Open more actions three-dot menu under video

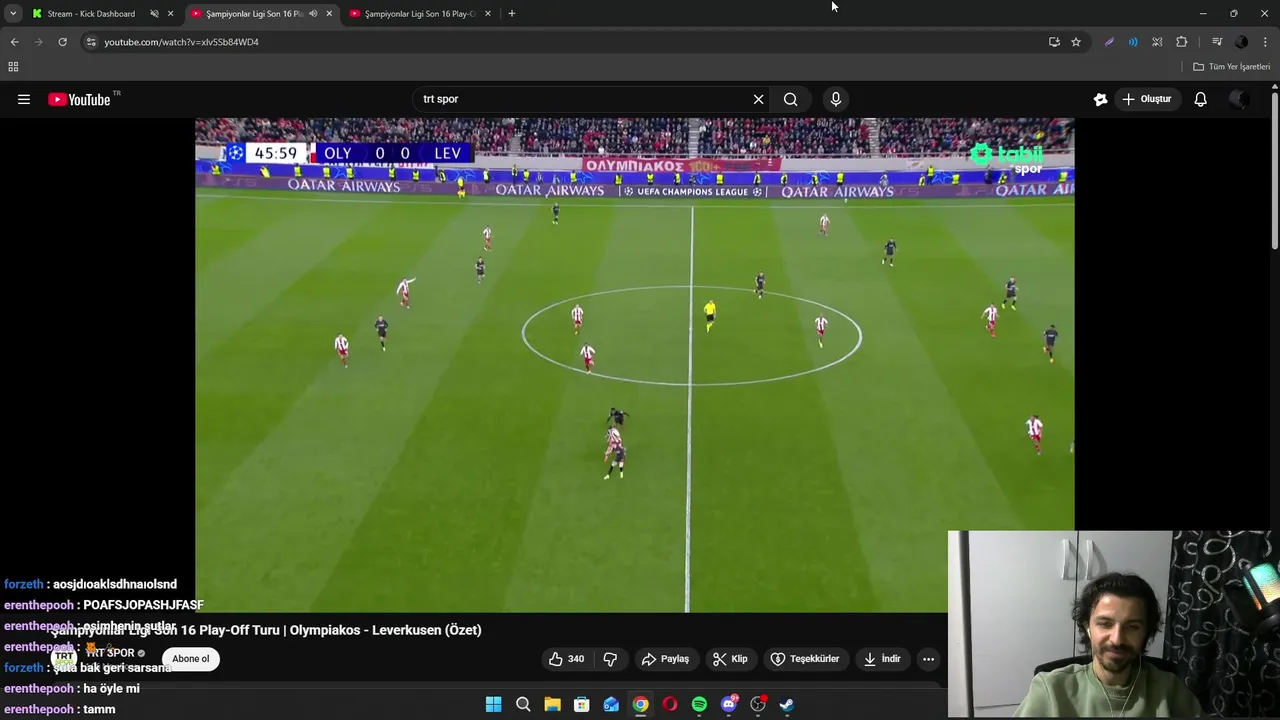click(928, 659)
